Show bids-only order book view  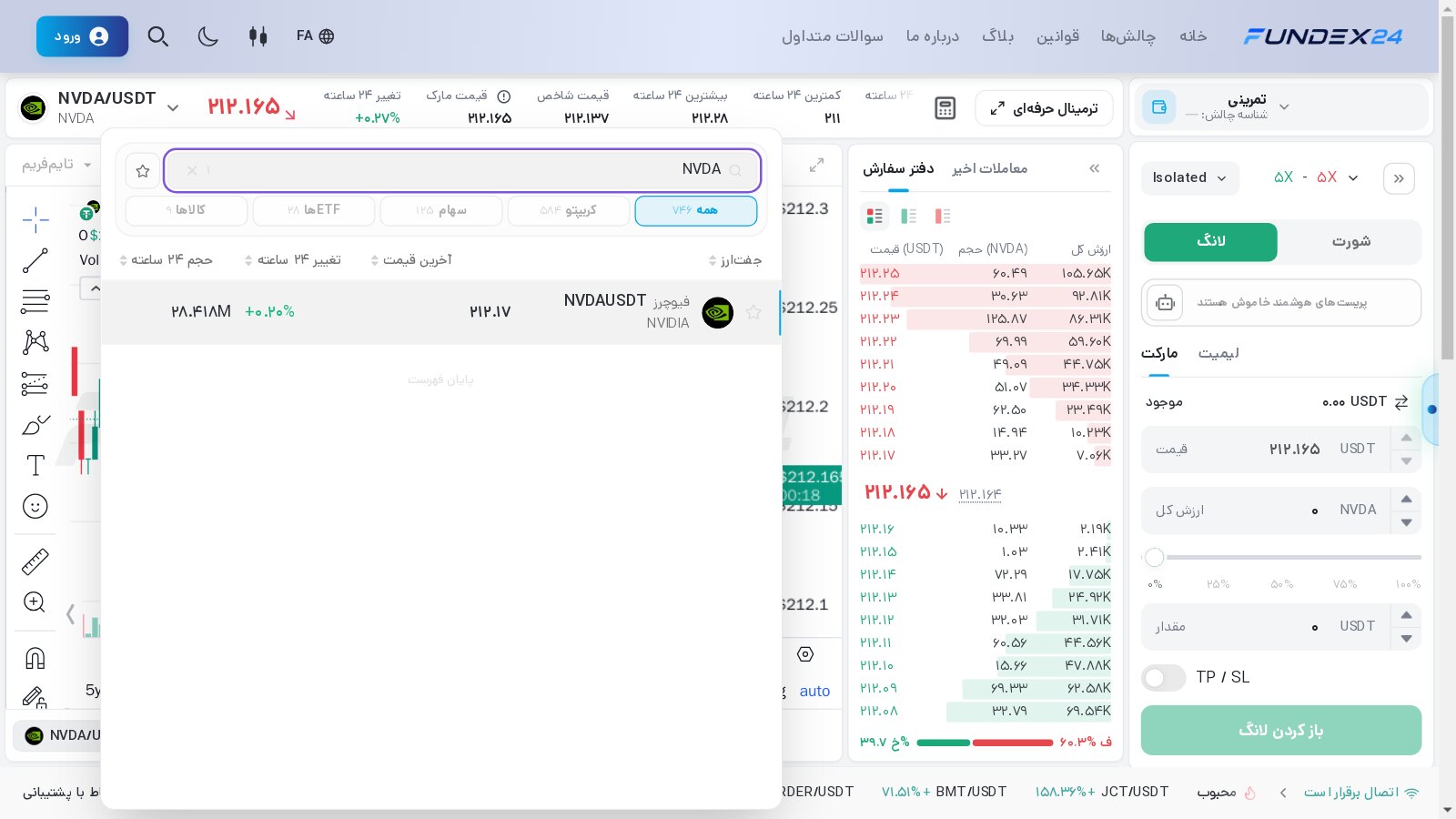pos(908,216)
